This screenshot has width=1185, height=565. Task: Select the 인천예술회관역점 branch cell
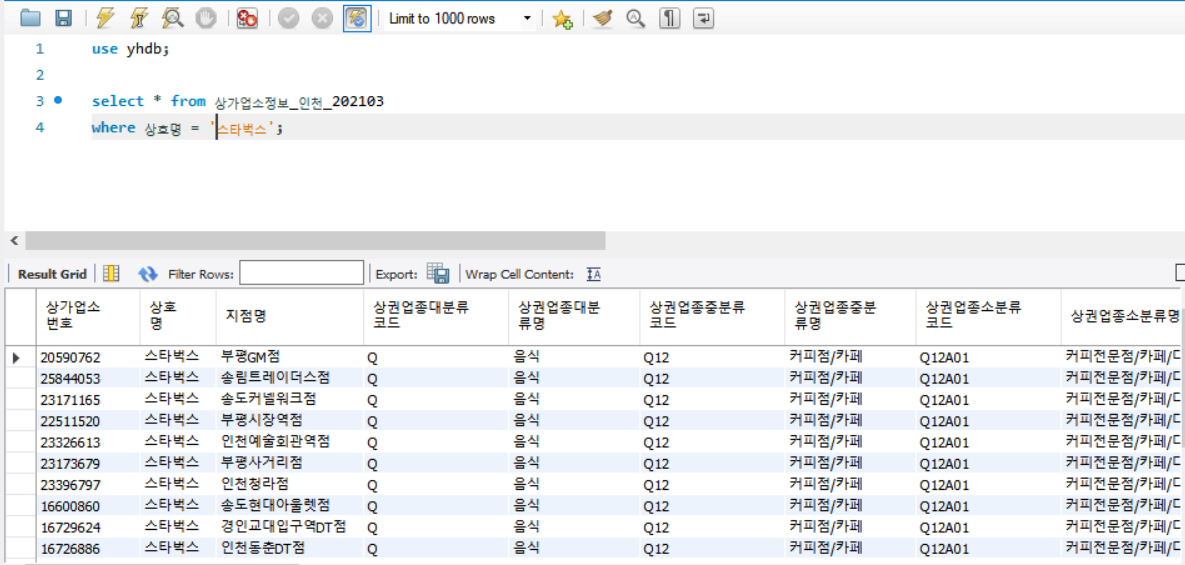click(x=289, y=442)
